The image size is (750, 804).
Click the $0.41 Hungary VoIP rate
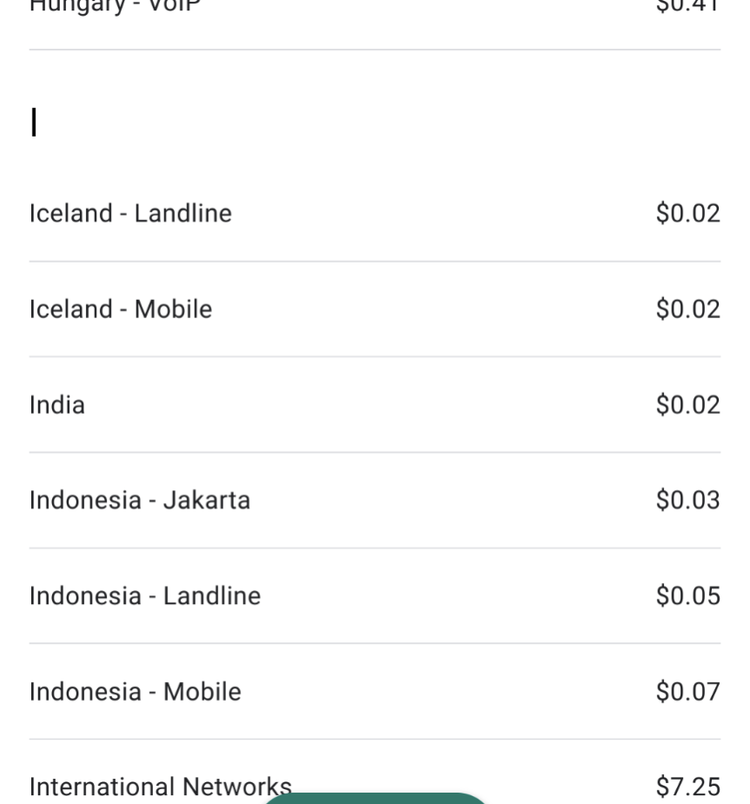688,6
